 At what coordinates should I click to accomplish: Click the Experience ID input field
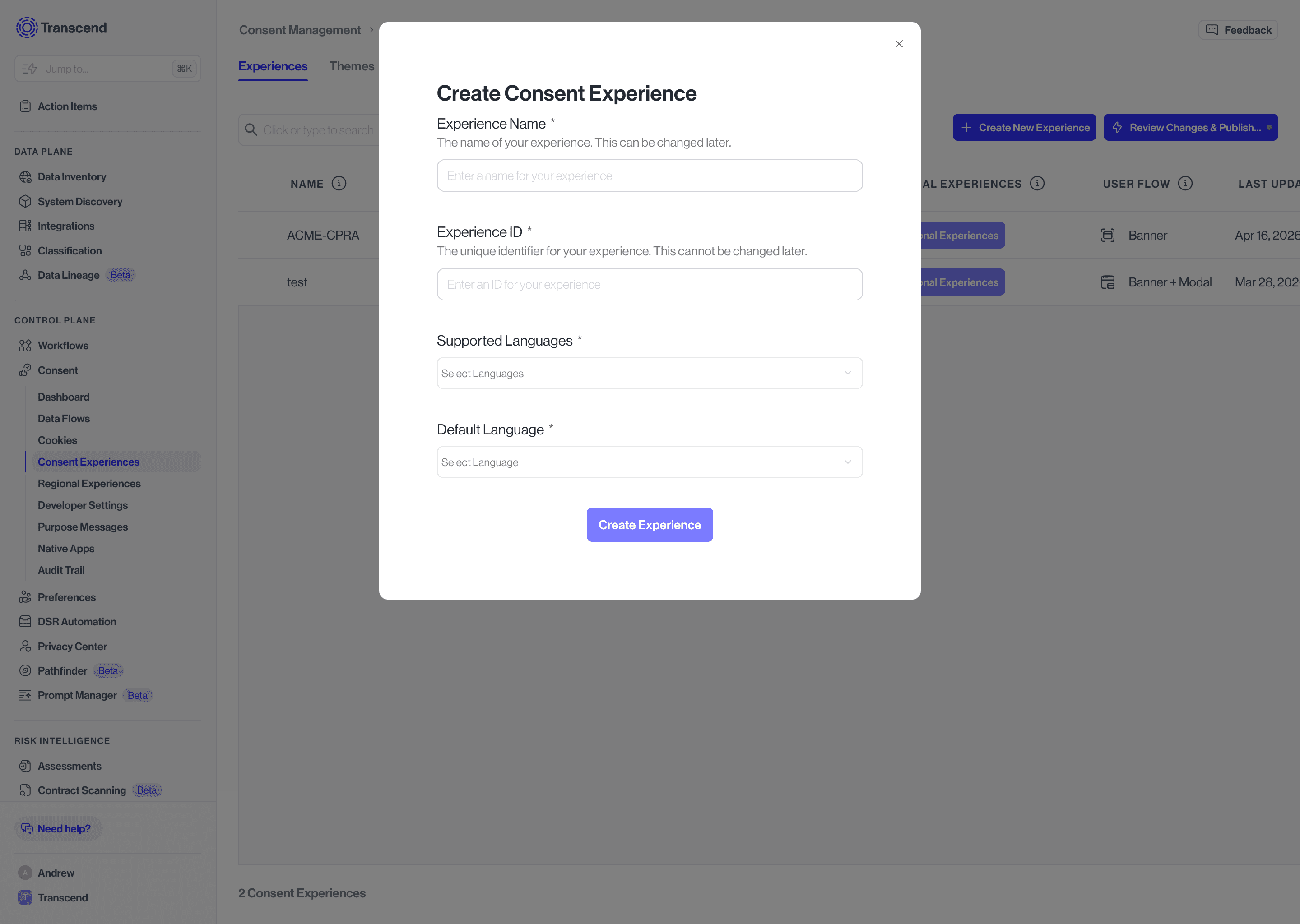tap(650, 285)
